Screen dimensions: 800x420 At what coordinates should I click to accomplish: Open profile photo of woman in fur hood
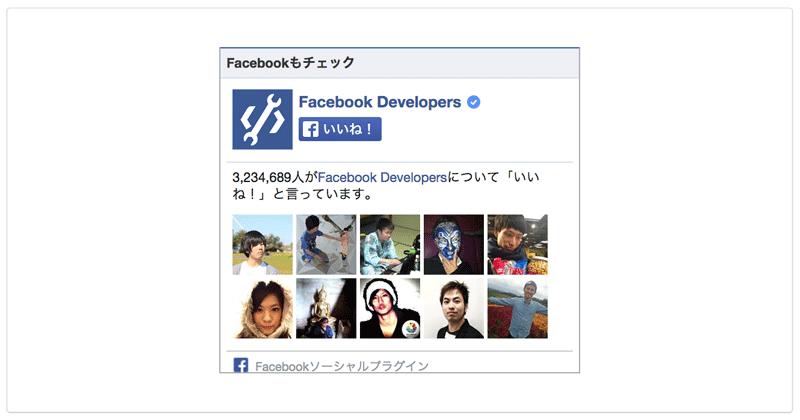coord(262,308)
